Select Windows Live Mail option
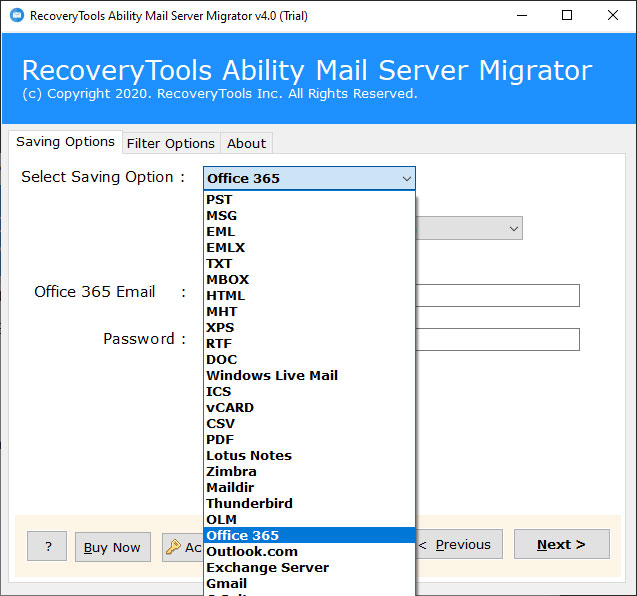637x596 pixels. click(x=309, y=375)
